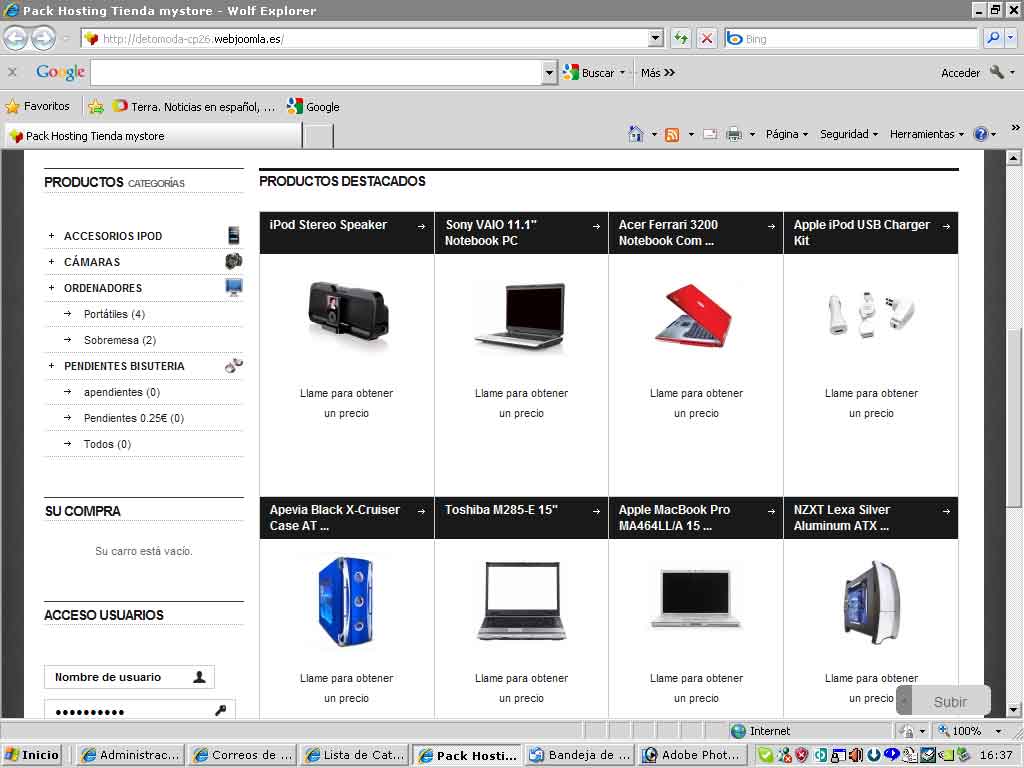The width and height of the screenshot is (1024, 768).
Task: Expand the Cámaras category plus sign
Action: point(52,261)
